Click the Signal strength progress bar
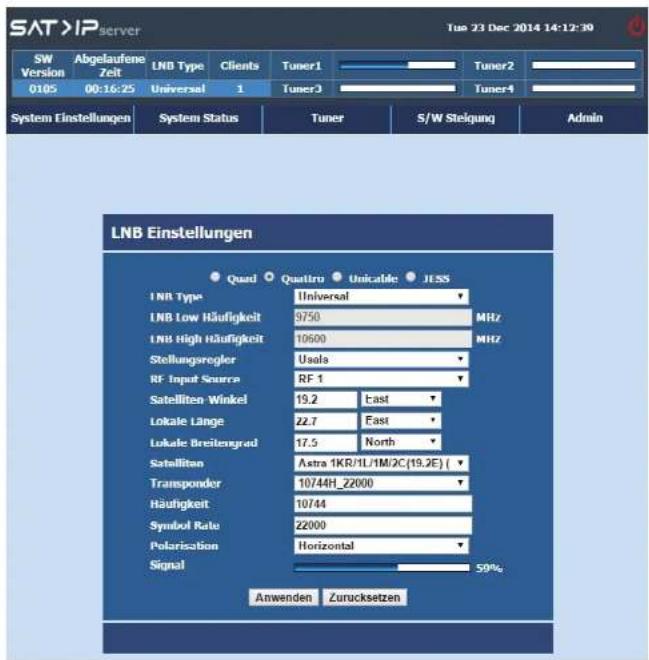 381,568
